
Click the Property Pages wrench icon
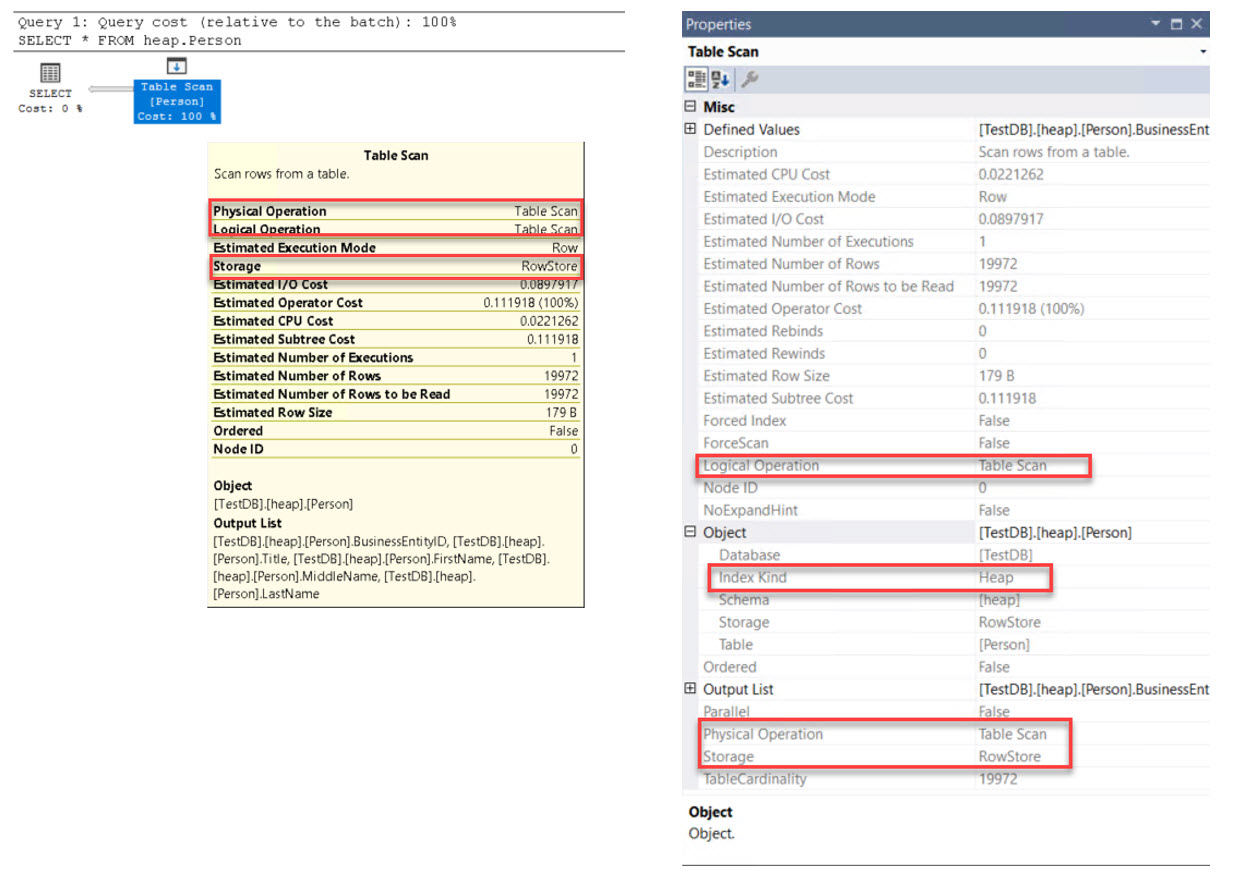coord(747,79)
